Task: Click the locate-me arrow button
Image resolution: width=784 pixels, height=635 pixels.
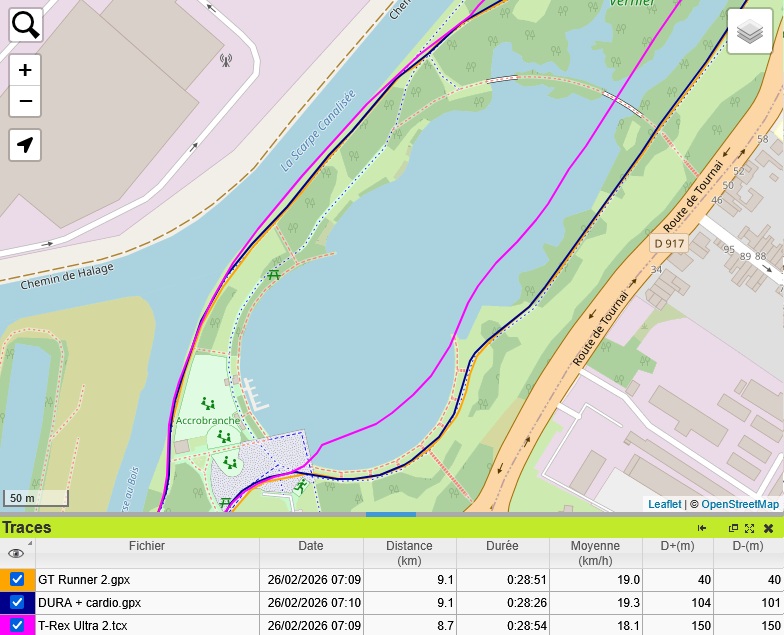Action: pos(26,145)
